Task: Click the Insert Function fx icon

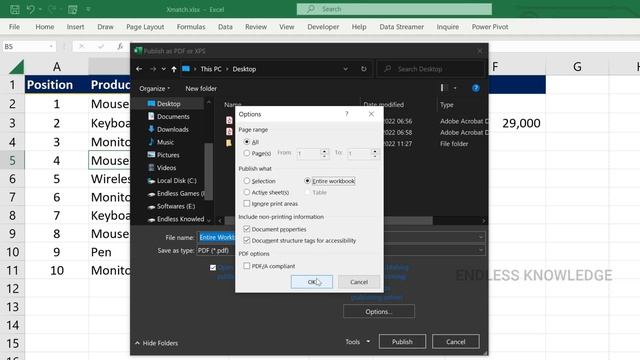Action: click(x=120, y=47)
